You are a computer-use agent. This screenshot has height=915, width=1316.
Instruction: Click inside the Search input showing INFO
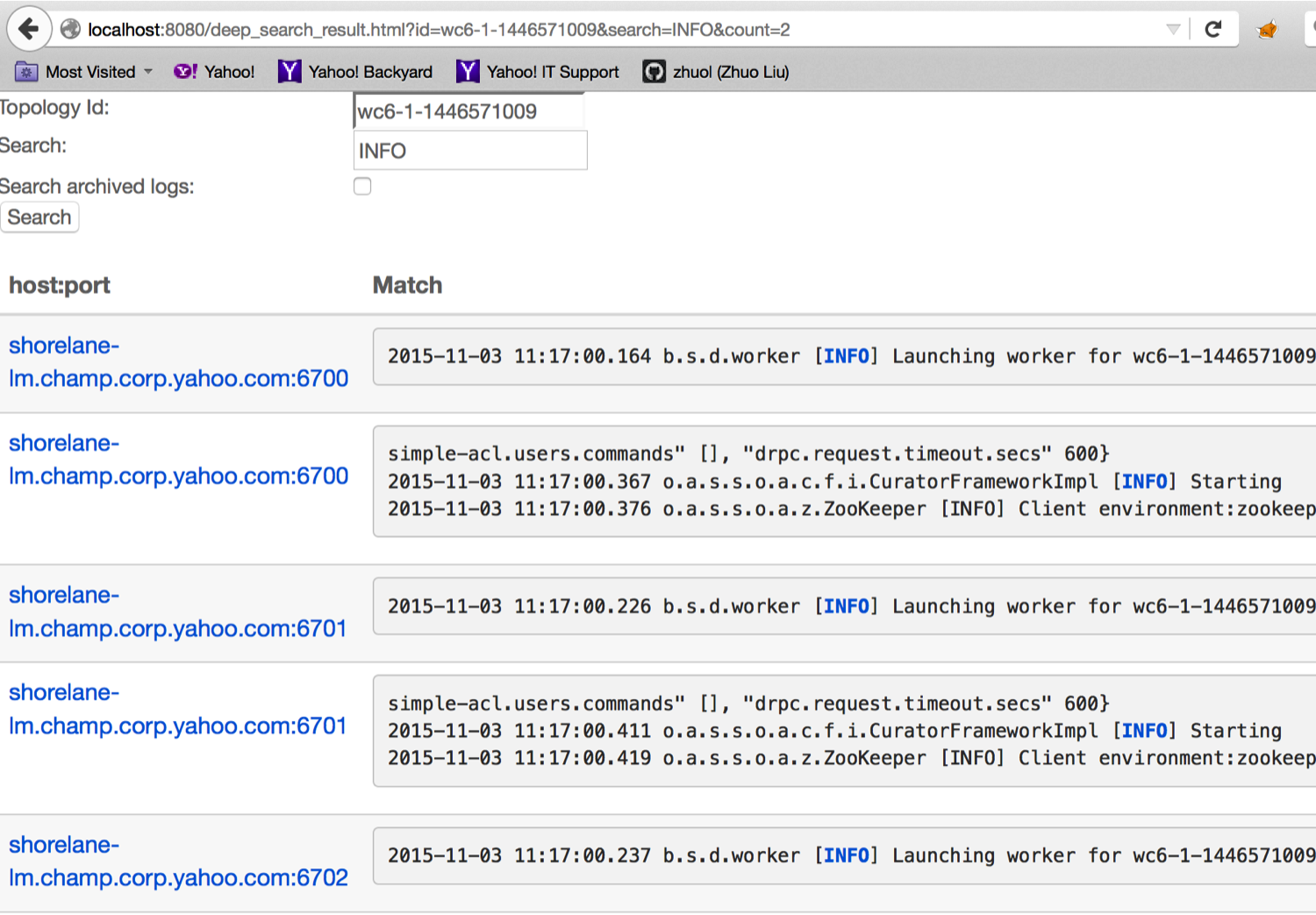pos(469,150)
